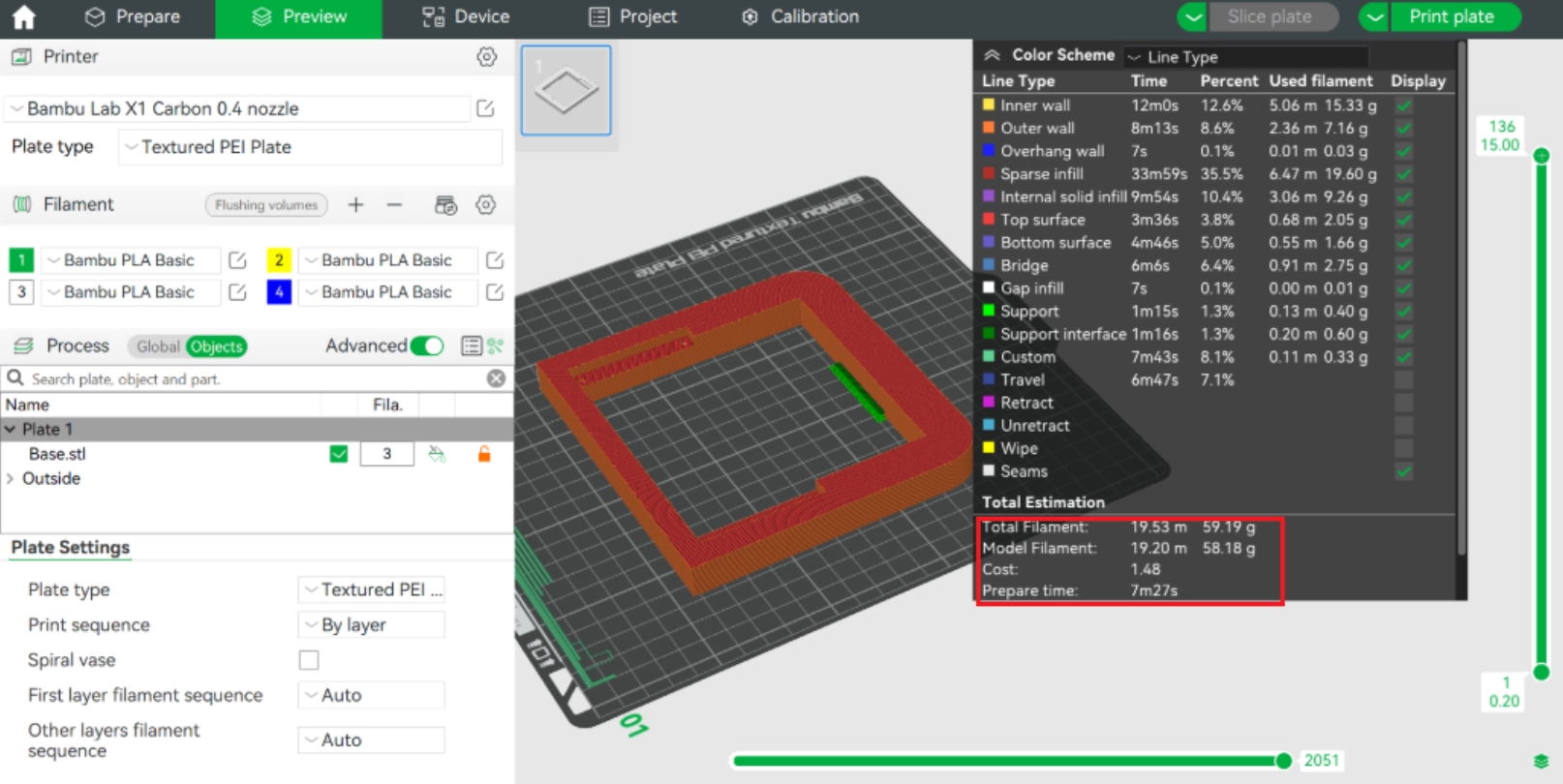Screen dimensions: 1563x784
Task: Open printer preset dropdown
Action: point(238,108)
